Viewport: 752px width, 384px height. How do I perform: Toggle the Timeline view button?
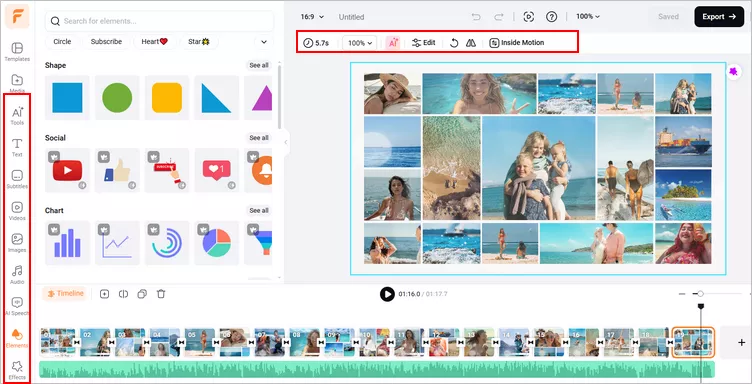[65, 293]
